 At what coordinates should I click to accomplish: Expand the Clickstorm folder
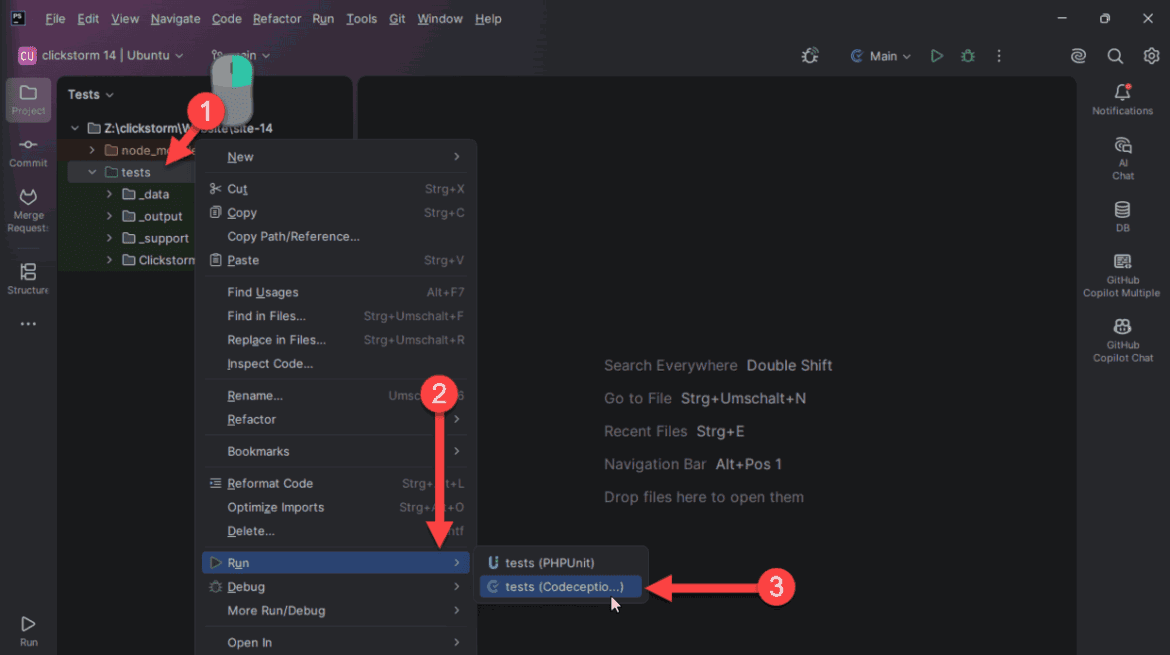tap(109, 260)
